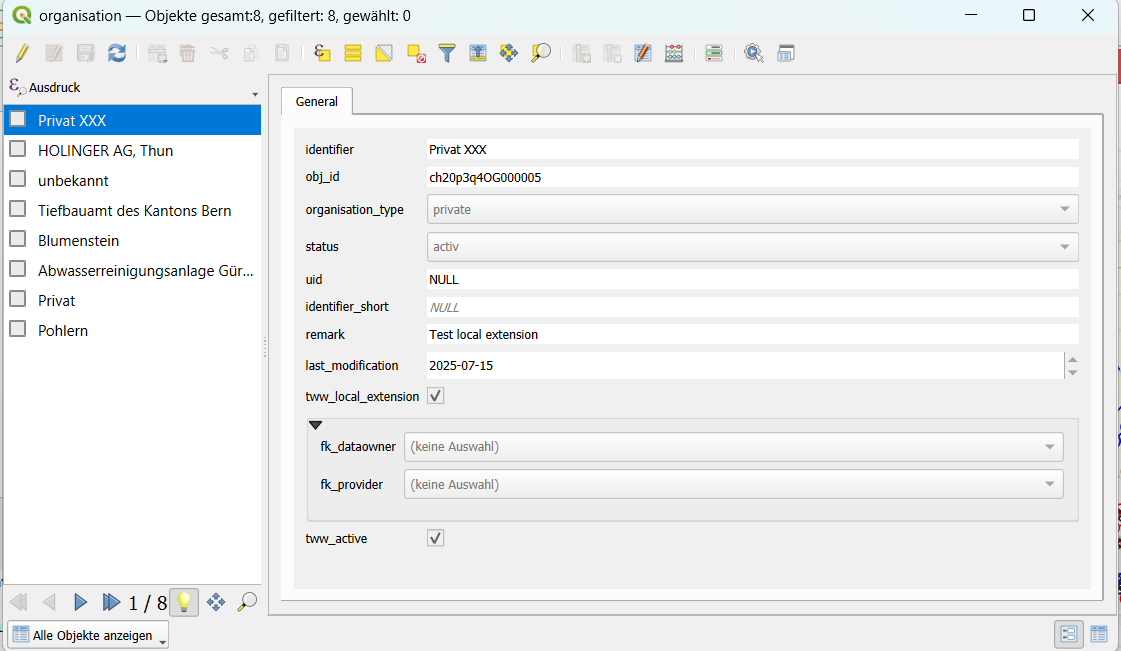Image resolution: width=1121 pixels, height=651 pixels.
Task: Toggle editing mode with the pencil icon
Action: [22, 53]
